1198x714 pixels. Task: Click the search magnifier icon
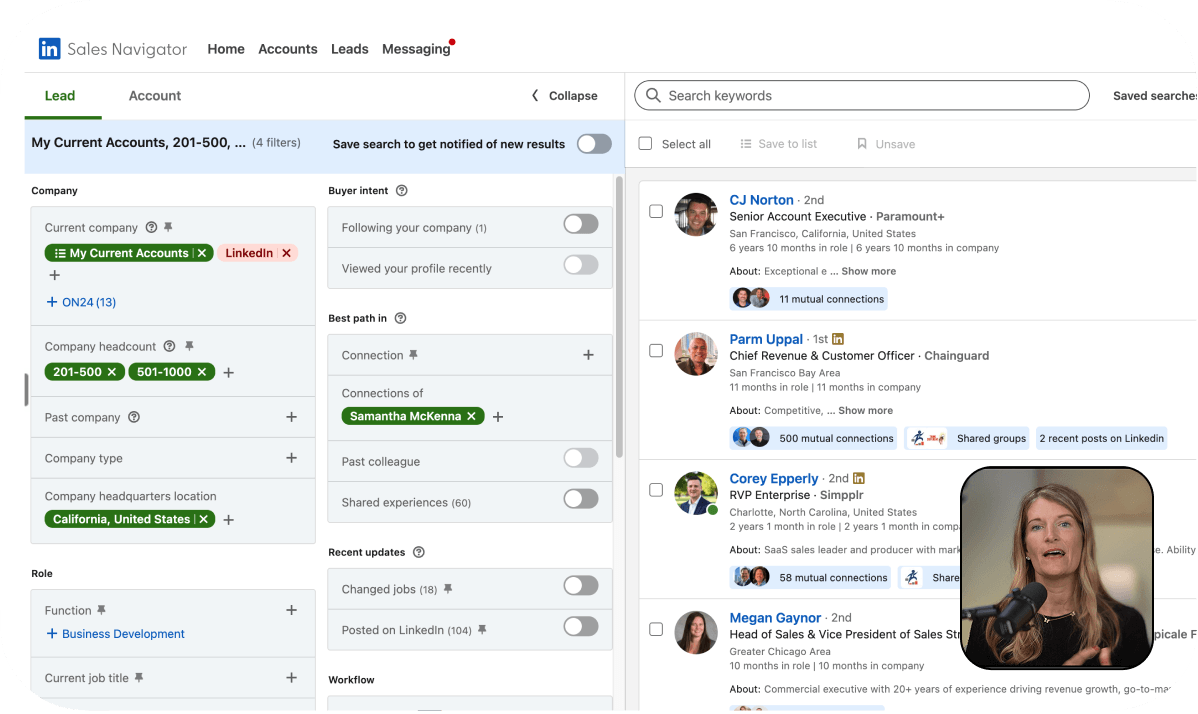coord(653,95)
